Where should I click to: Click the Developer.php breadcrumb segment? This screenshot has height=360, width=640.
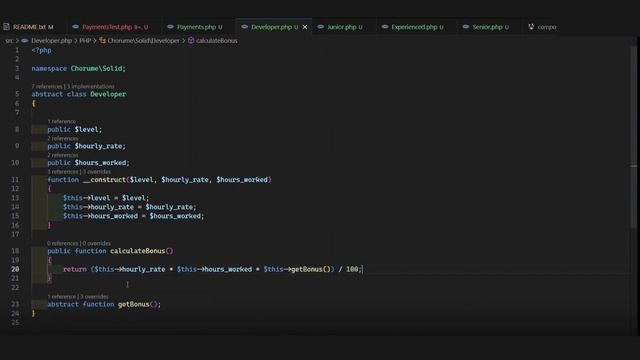tap(51, 40)
